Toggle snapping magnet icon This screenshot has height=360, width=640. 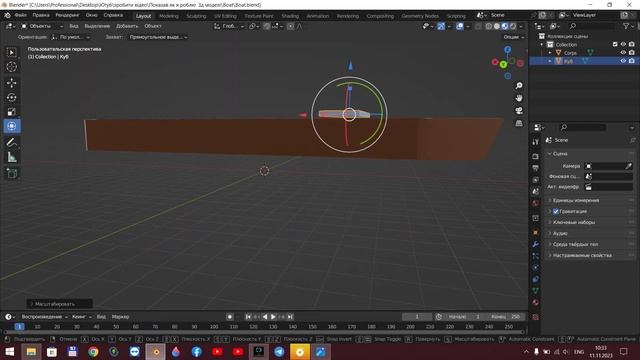tap(267, 26)
